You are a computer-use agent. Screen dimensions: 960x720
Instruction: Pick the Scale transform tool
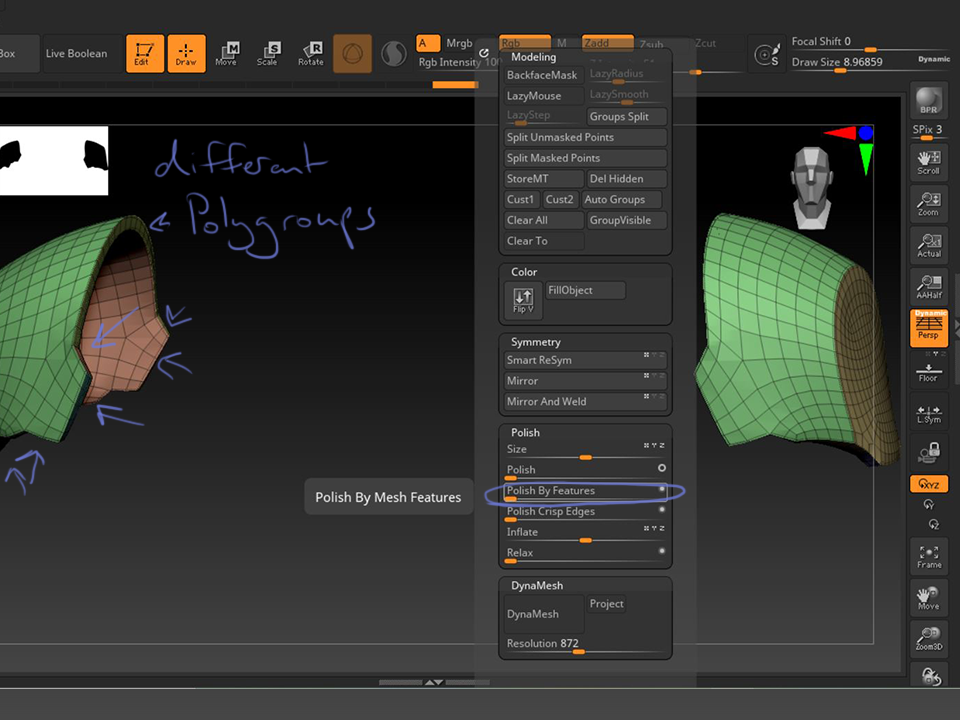tap(267, 53)
